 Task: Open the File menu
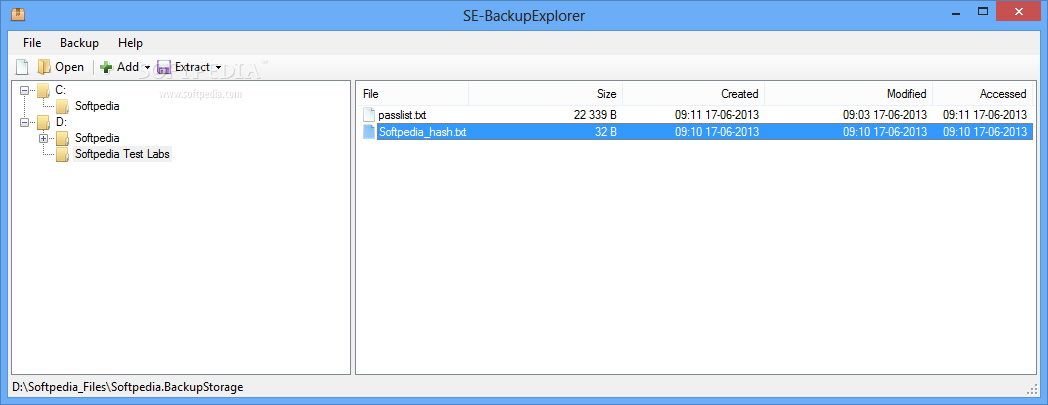(x=32, y=43)
